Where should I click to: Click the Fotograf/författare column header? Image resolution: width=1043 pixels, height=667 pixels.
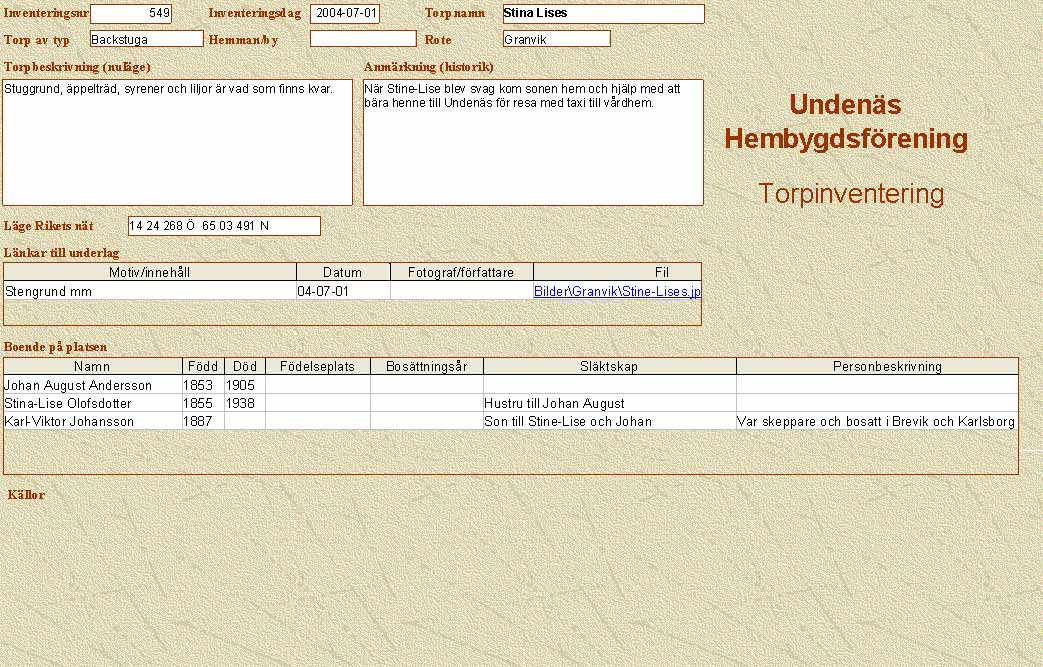pyautogui.click(x=461, y=272)
